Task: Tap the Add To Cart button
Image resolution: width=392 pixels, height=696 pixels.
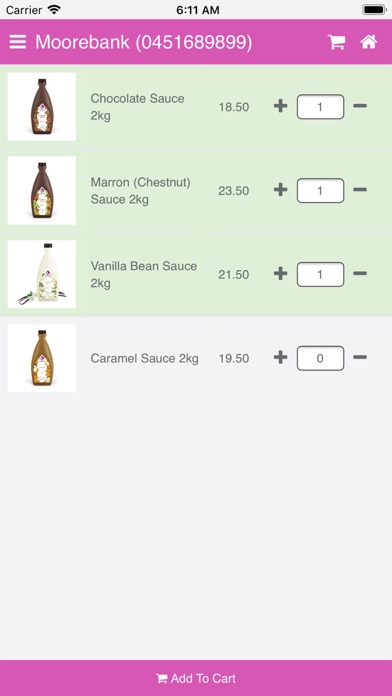Action: coord(196,678)
